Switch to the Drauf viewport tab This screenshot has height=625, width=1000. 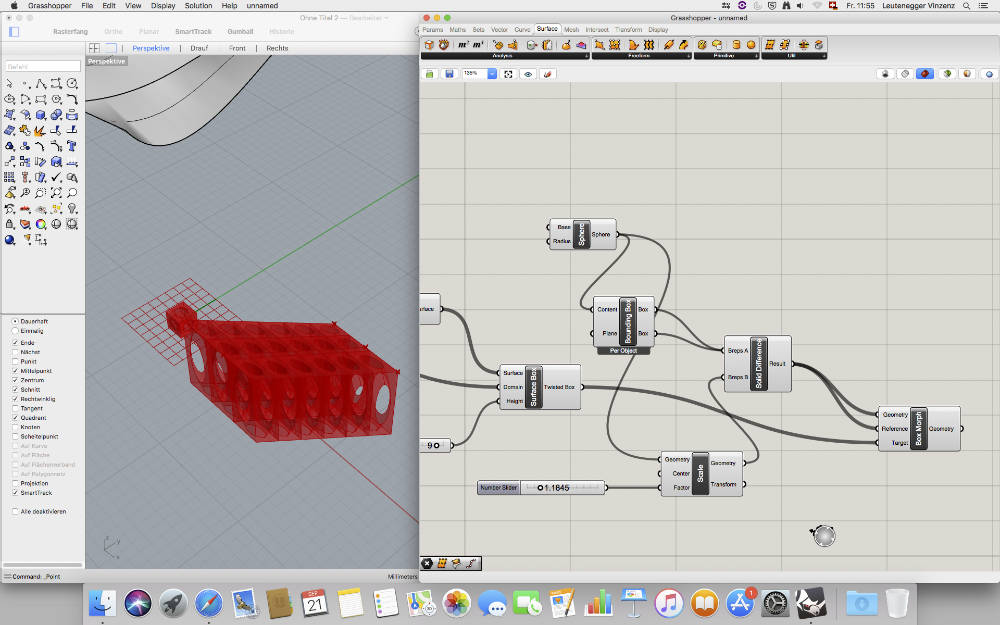coord(199,48)
